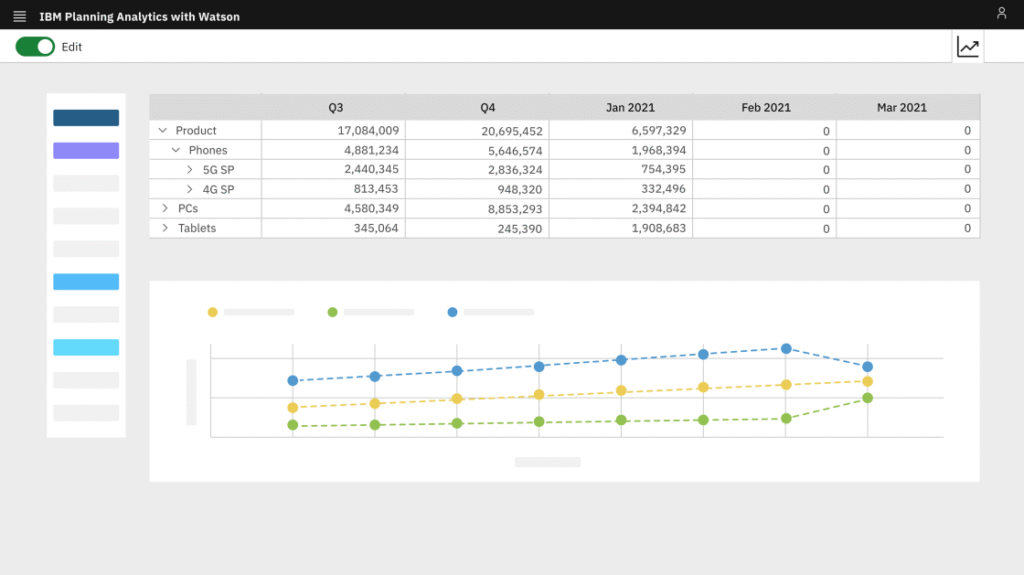This screenshot has height=575, width=1024.
Task: Open the hamburger navigation menu
Action: (x=19, y=16)
